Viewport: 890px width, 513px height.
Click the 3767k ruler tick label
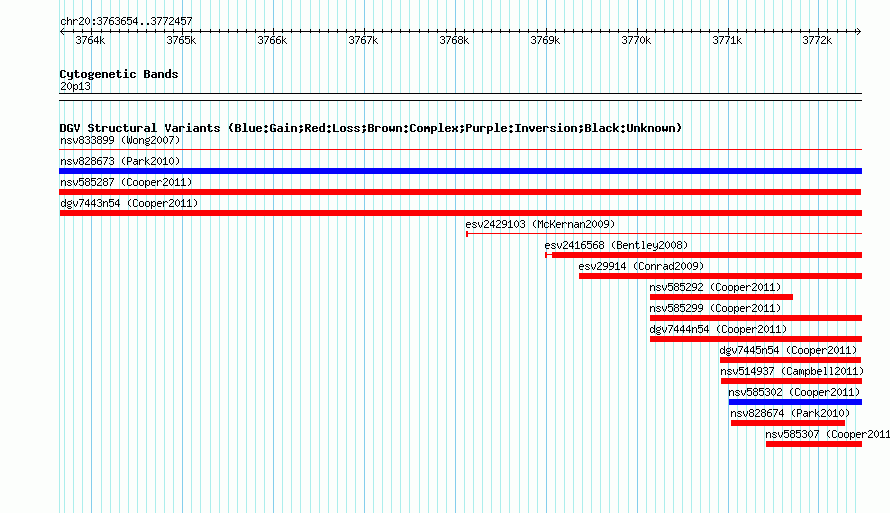[363, 40]
